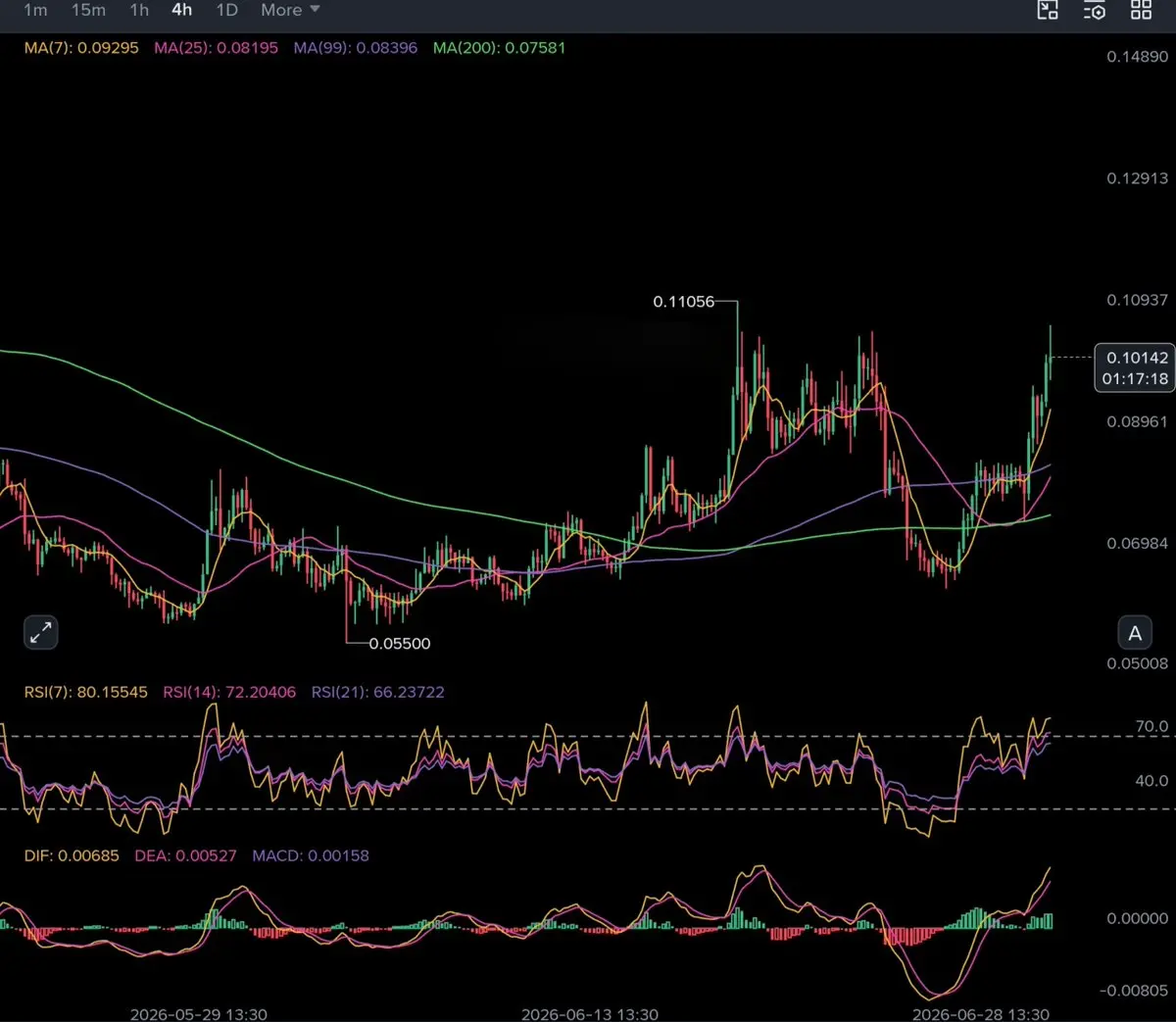Select the 4h timeframe
The image size is (1176, 1022).
(x=182, y=10)
